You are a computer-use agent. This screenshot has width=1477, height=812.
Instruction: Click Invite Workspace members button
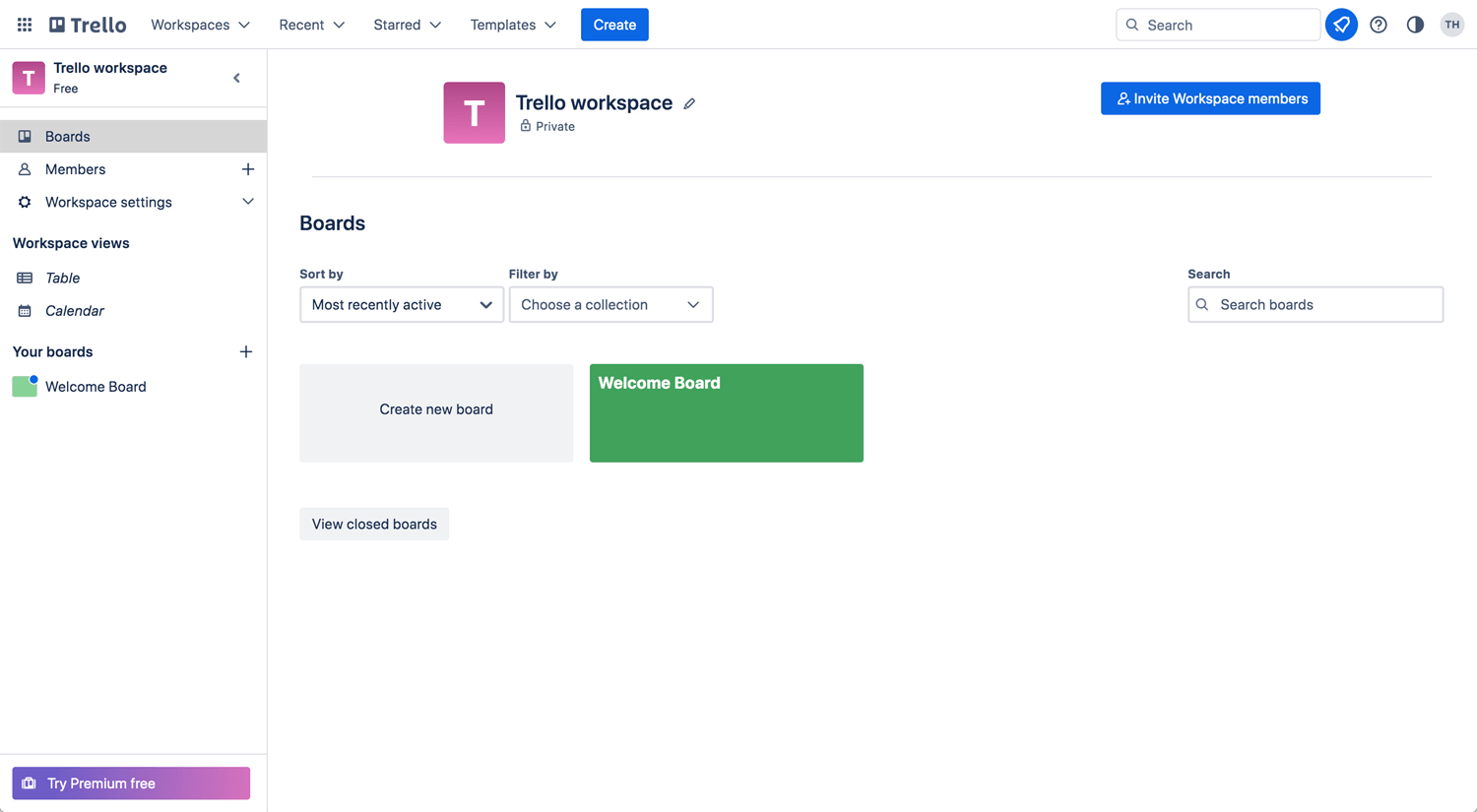point(1210,98)
